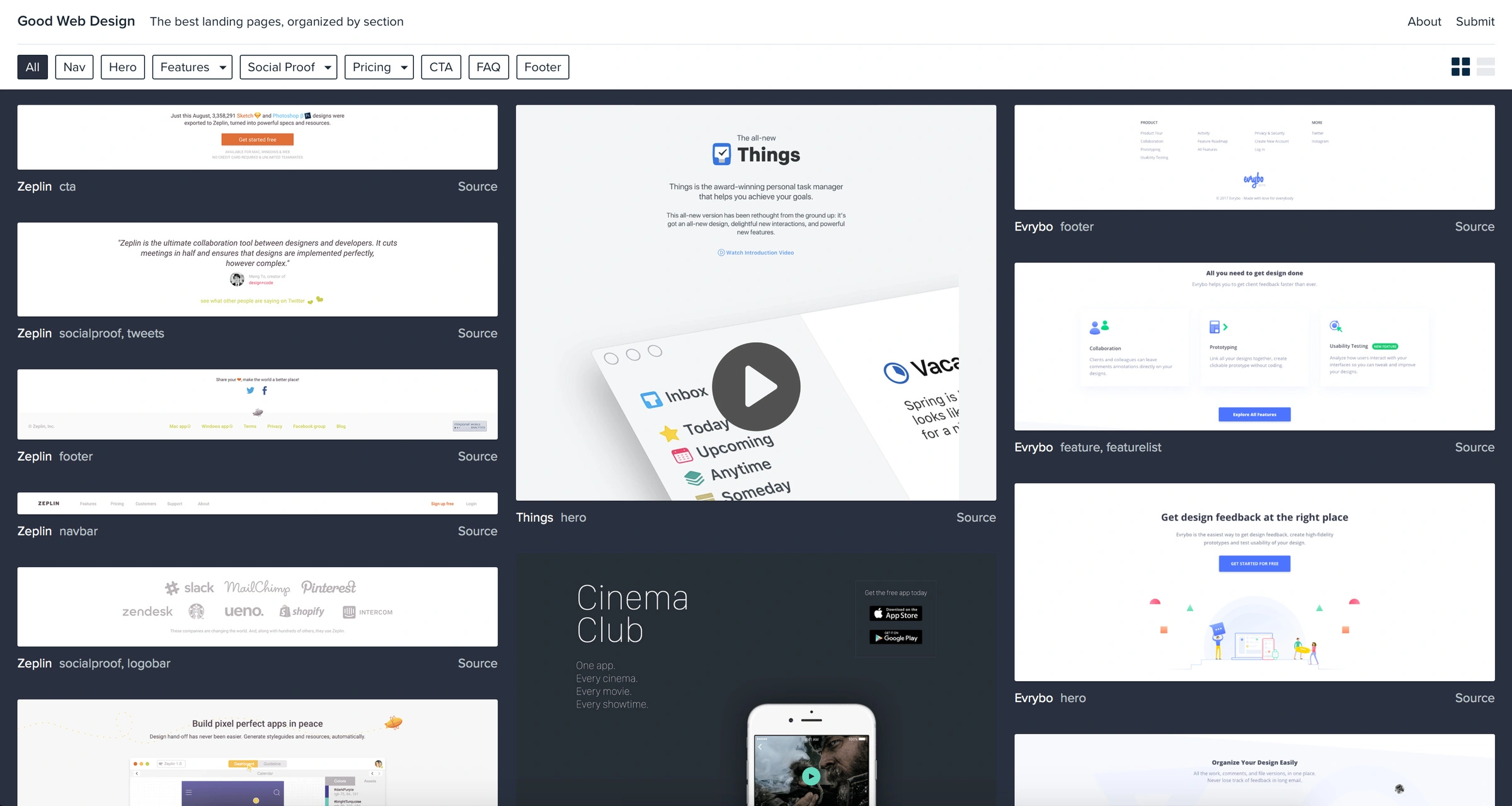Image resolution: width=1512 pixels, height=806 pixels.
Task: Click the 'Get started free' orange button
Action: click(258, 140)
